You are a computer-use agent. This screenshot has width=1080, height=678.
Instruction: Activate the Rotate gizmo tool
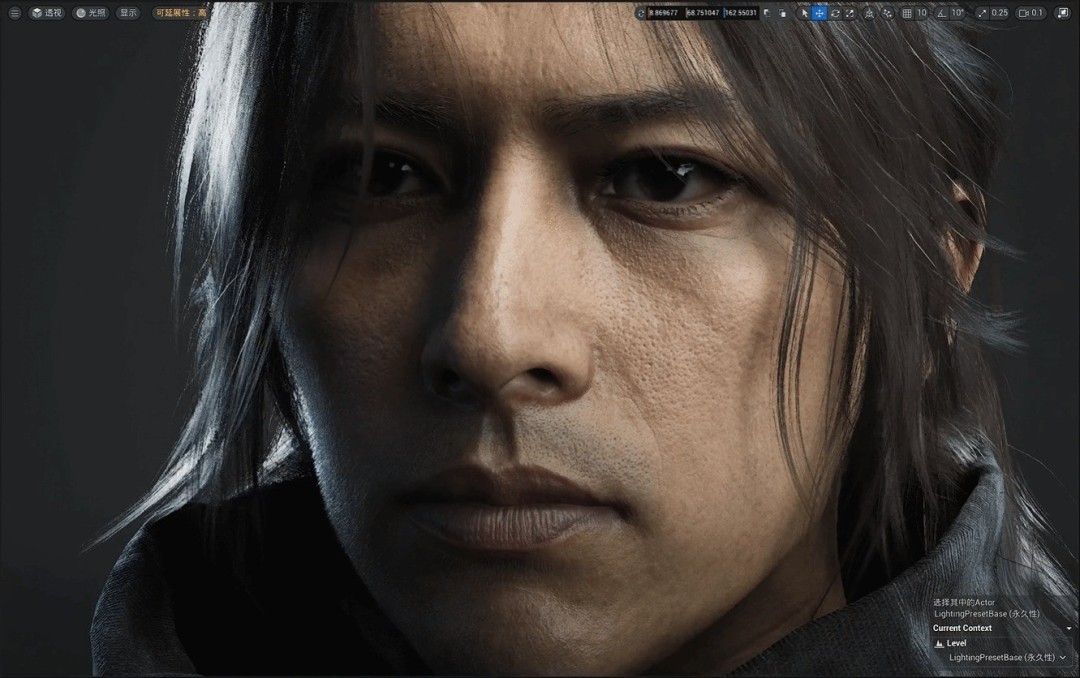835,13
